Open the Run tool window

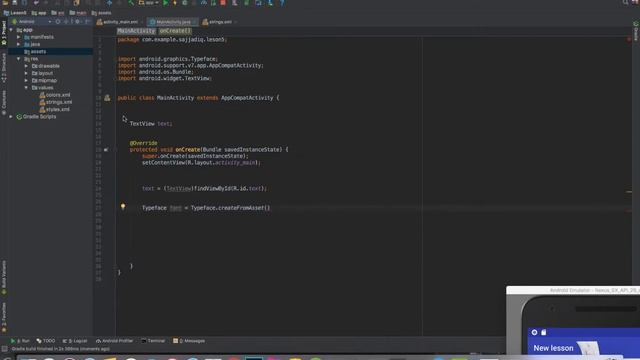(20, 341)
